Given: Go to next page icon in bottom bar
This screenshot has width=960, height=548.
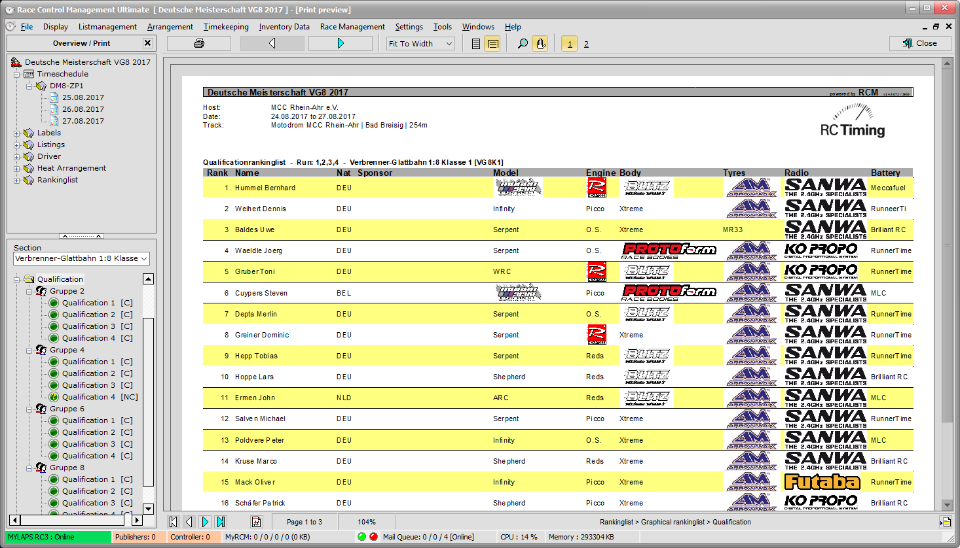Looking at the screenshot, I should tap(205, 522).
